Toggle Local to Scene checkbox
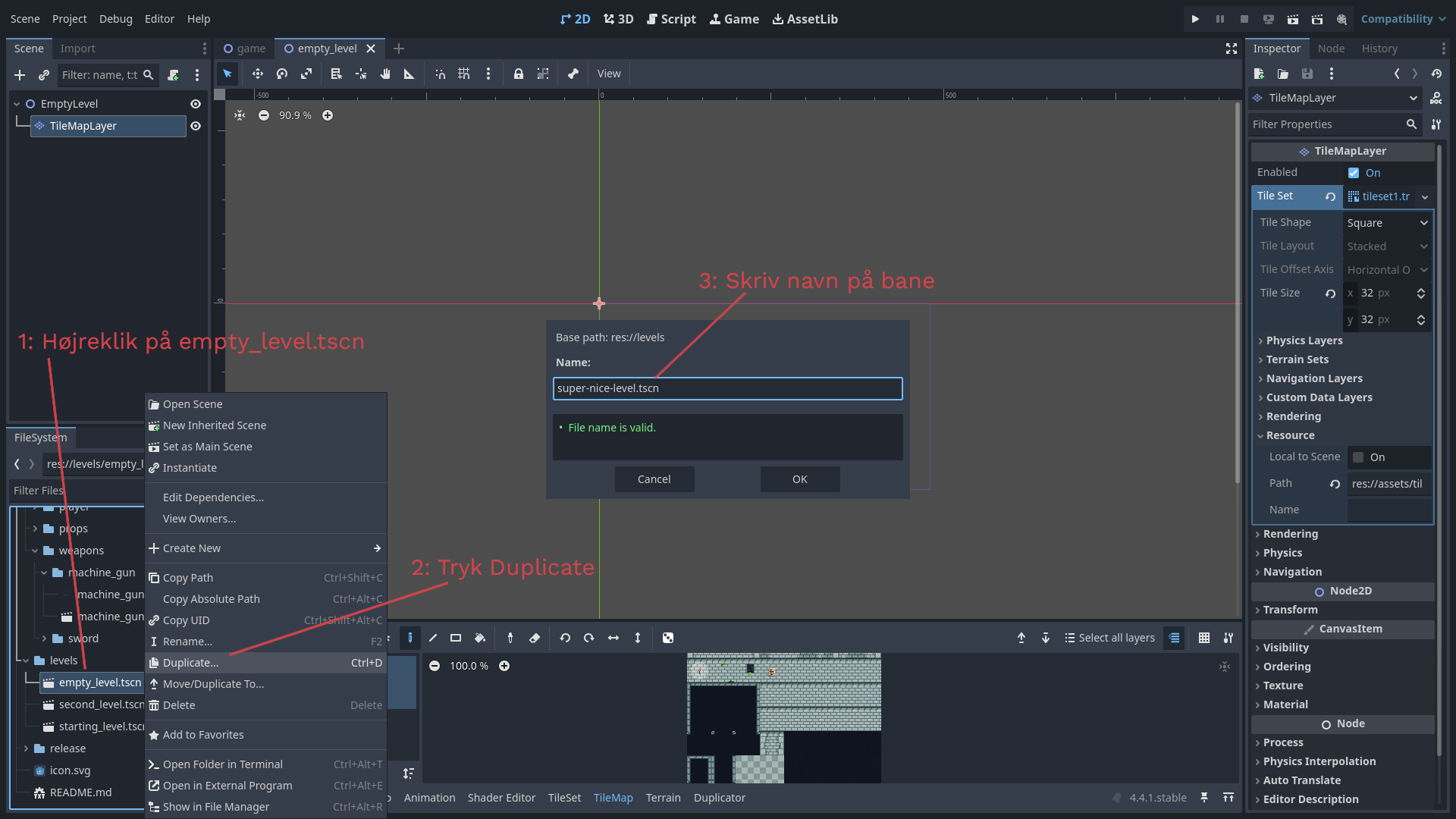 [x=1358, y=457]
